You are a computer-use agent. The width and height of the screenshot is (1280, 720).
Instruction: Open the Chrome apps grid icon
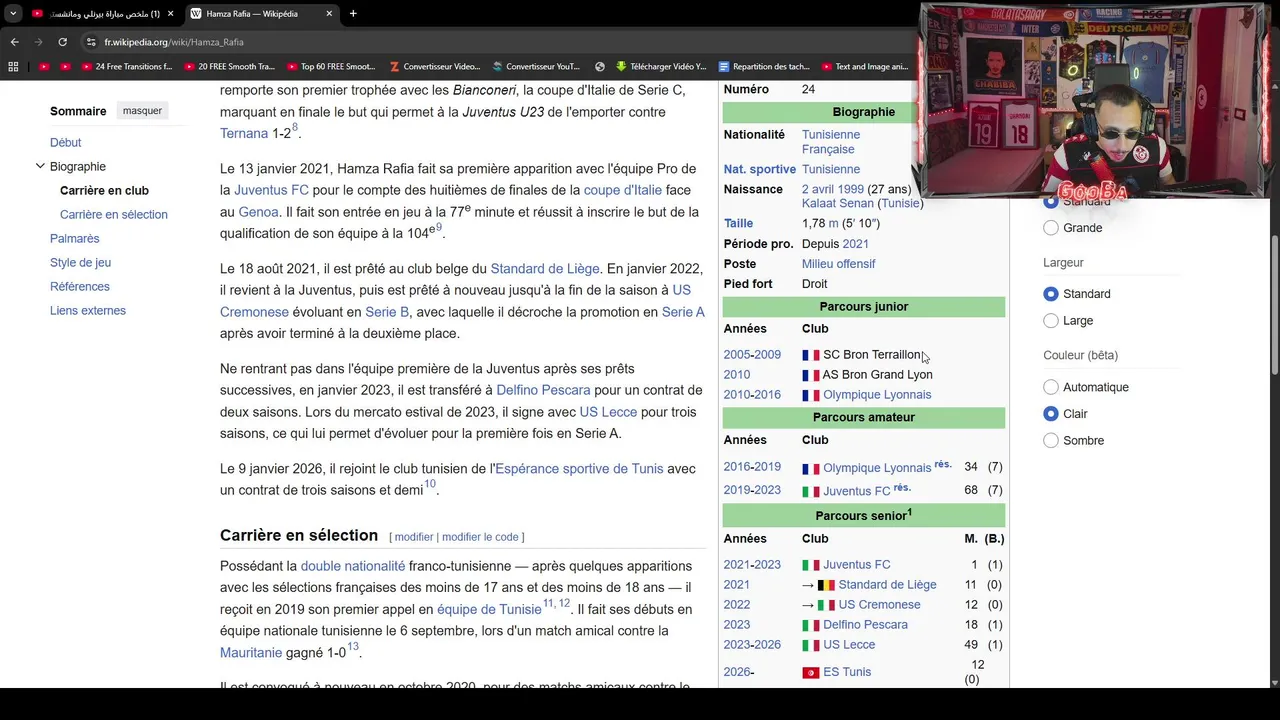13,67
